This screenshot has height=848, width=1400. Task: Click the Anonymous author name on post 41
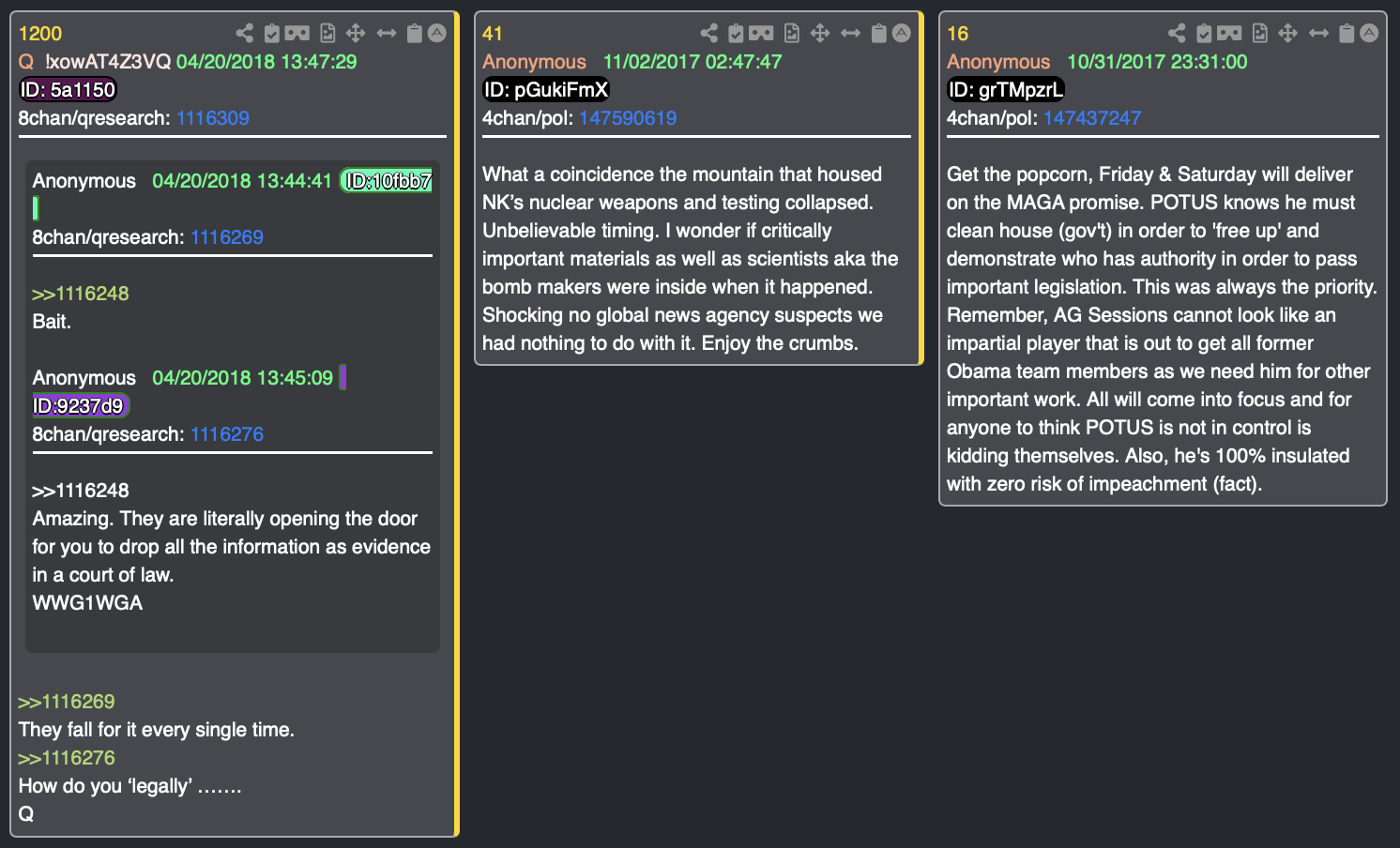[534, 62]
